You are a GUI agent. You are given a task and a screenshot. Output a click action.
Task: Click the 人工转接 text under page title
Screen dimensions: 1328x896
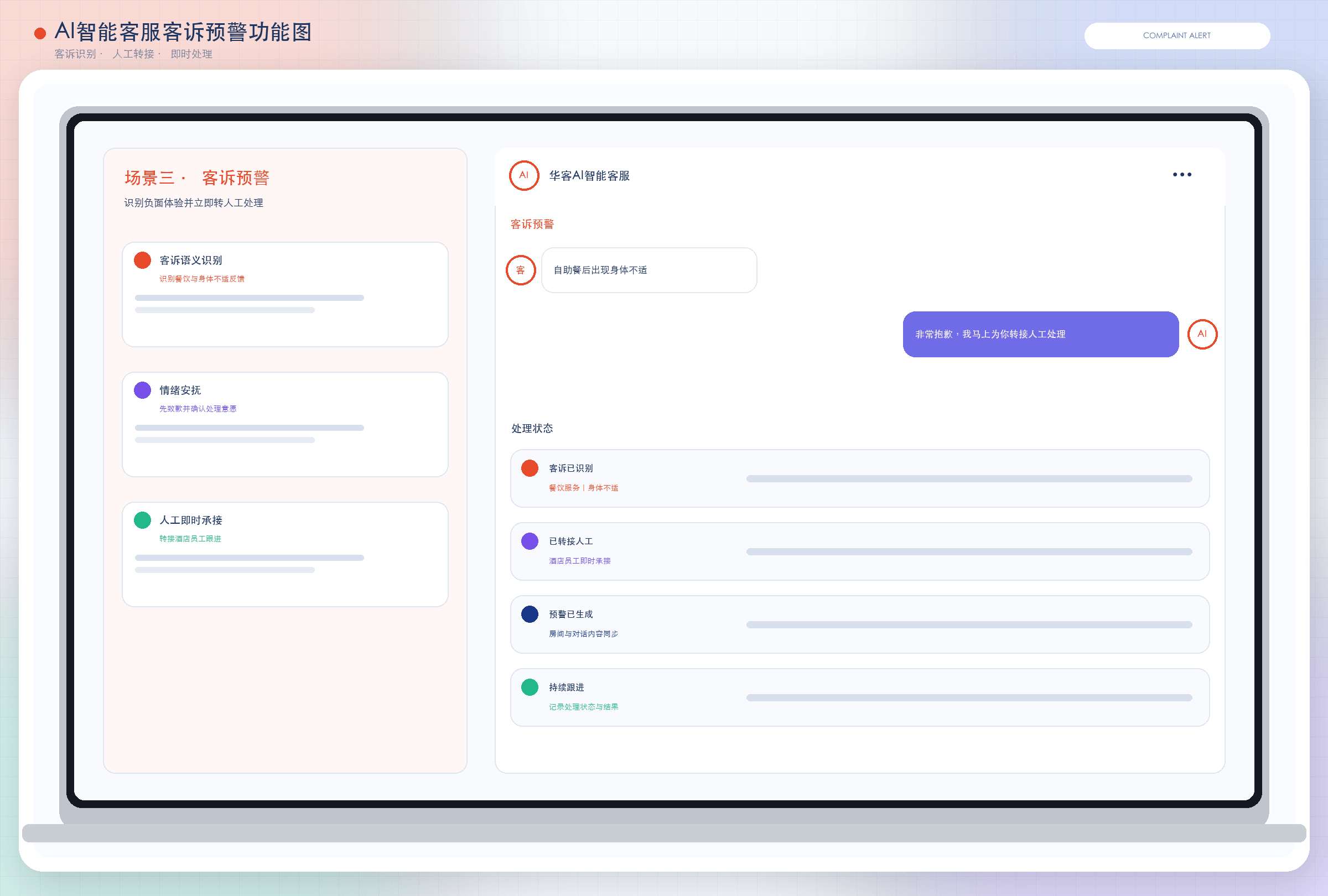point(133,54)
